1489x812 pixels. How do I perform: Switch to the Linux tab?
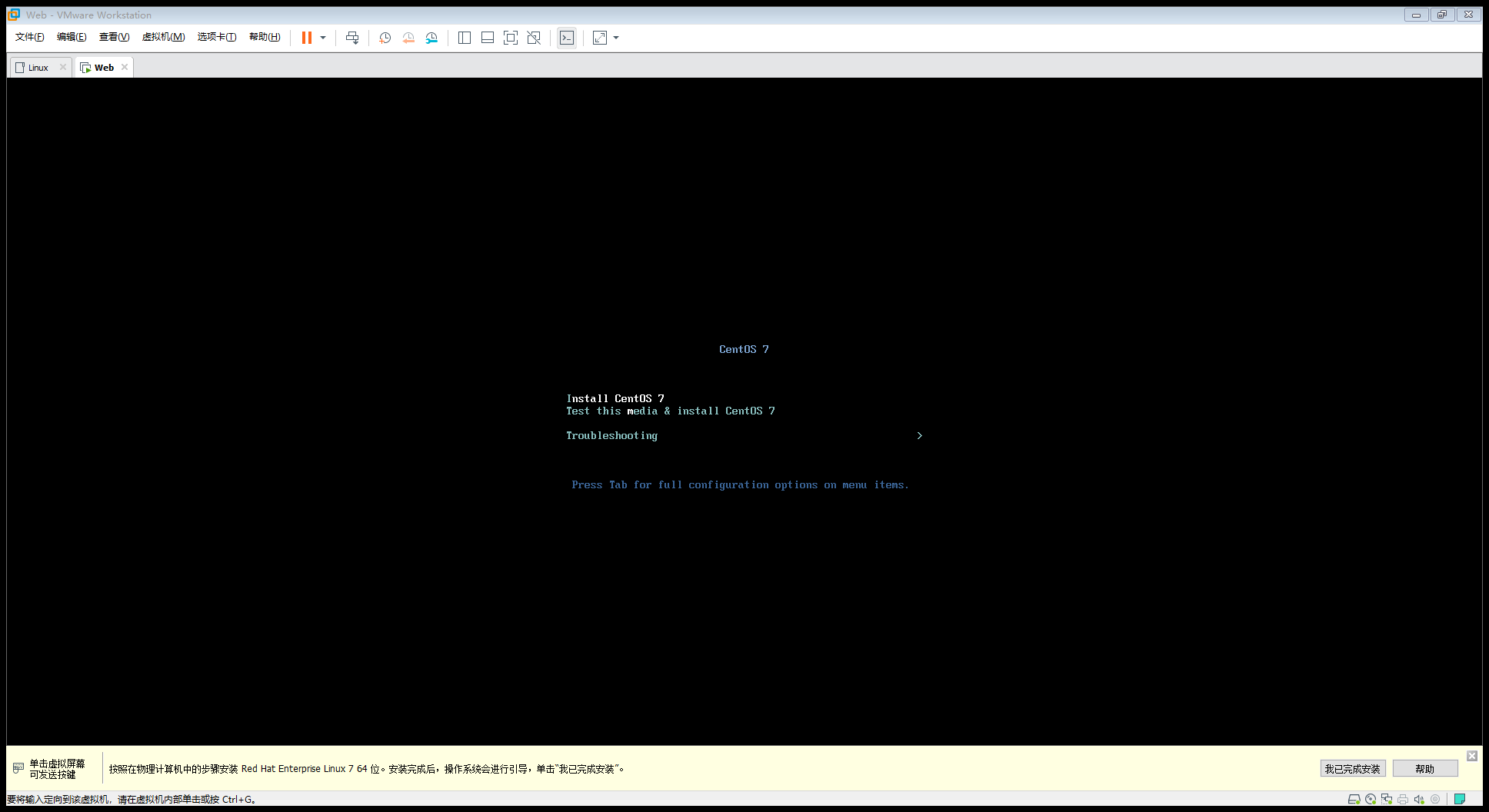(38, 68)
